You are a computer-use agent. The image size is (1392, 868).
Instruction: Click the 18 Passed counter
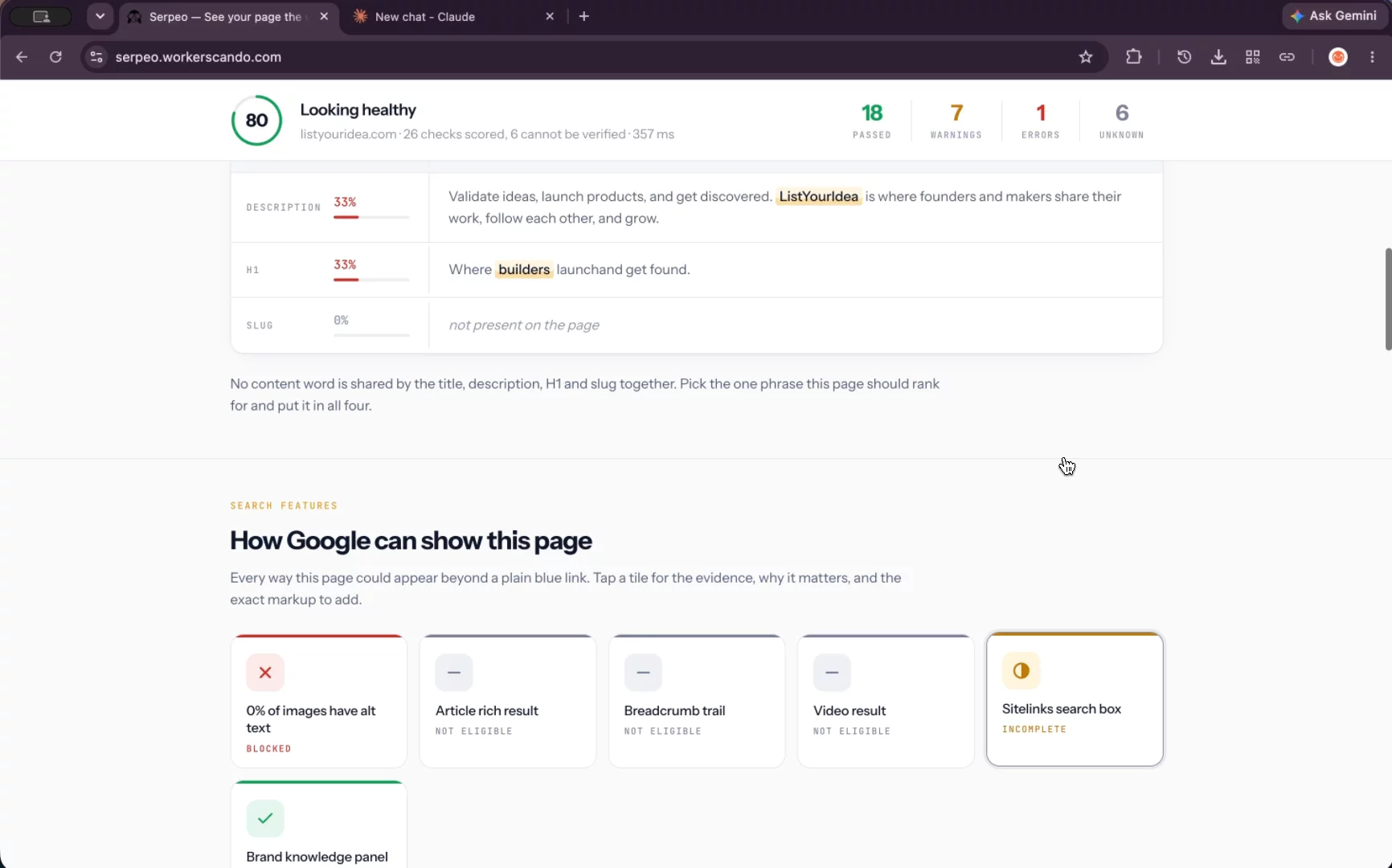click(x=871, y=121)
